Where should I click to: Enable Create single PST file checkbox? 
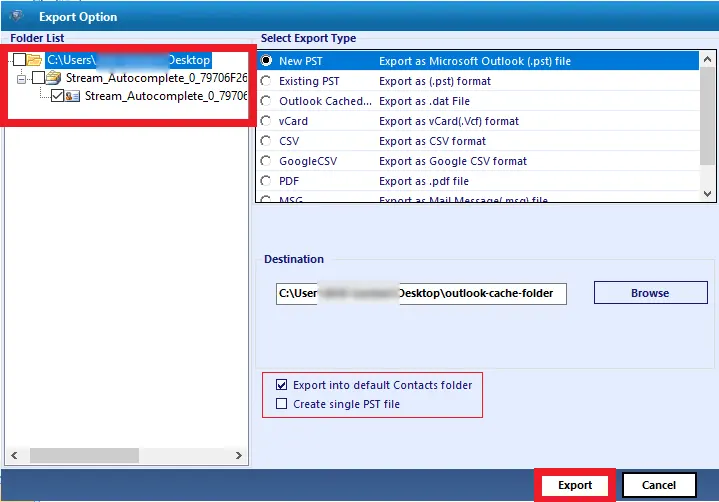[x=282, y=403]
